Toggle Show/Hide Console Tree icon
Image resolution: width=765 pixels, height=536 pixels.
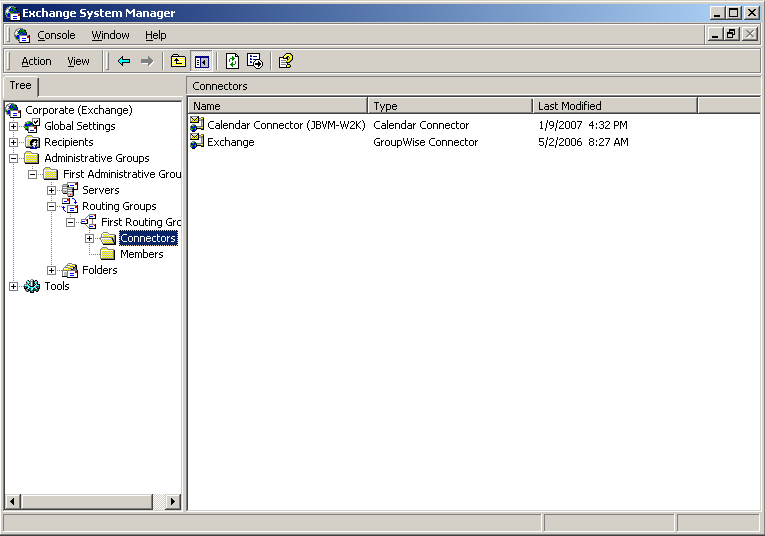coord(201,61)
